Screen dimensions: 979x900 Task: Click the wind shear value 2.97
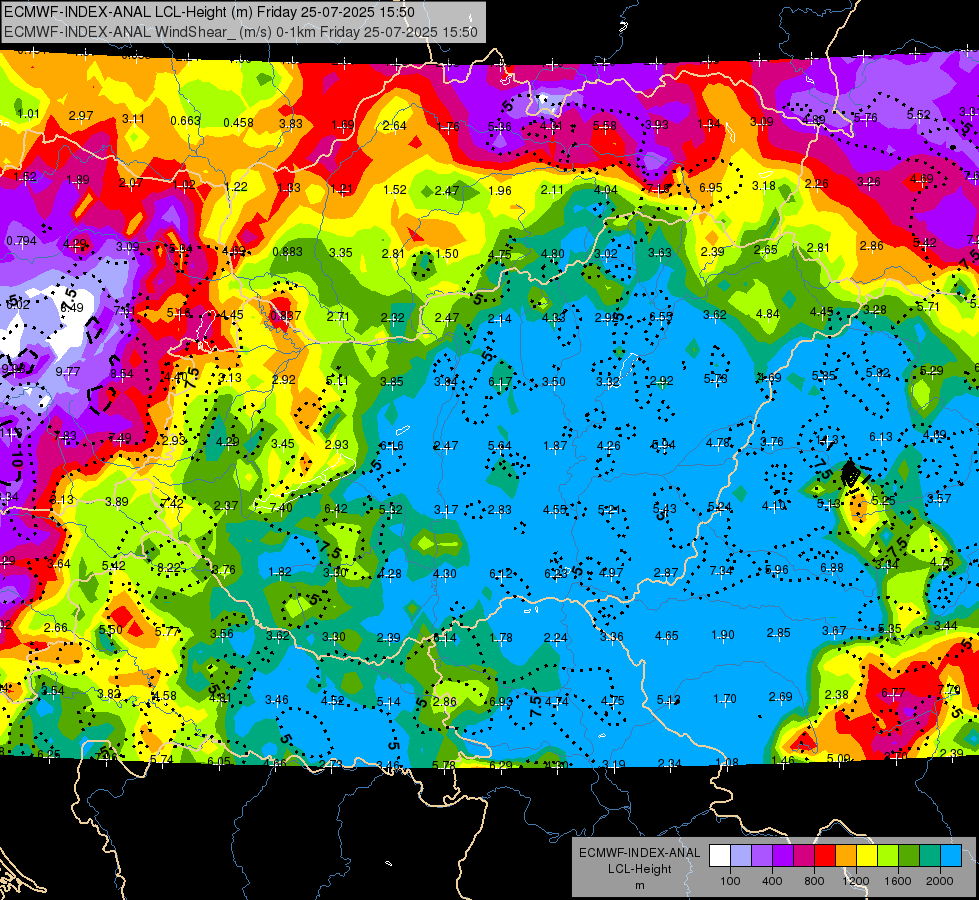pos(81,116)
